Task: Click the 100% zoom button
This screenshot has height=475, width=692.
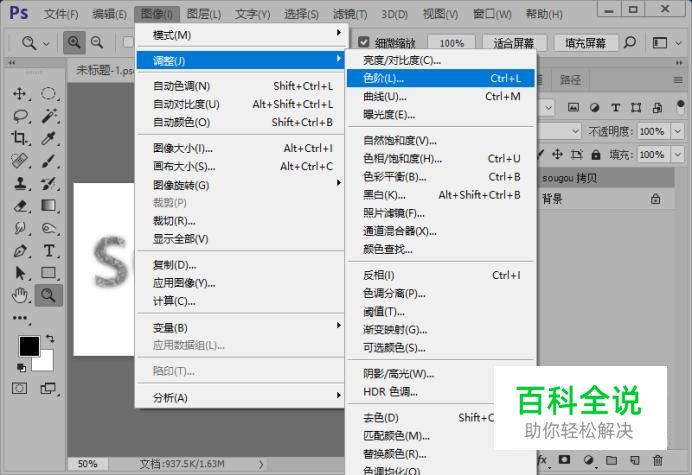Action: 451,43
